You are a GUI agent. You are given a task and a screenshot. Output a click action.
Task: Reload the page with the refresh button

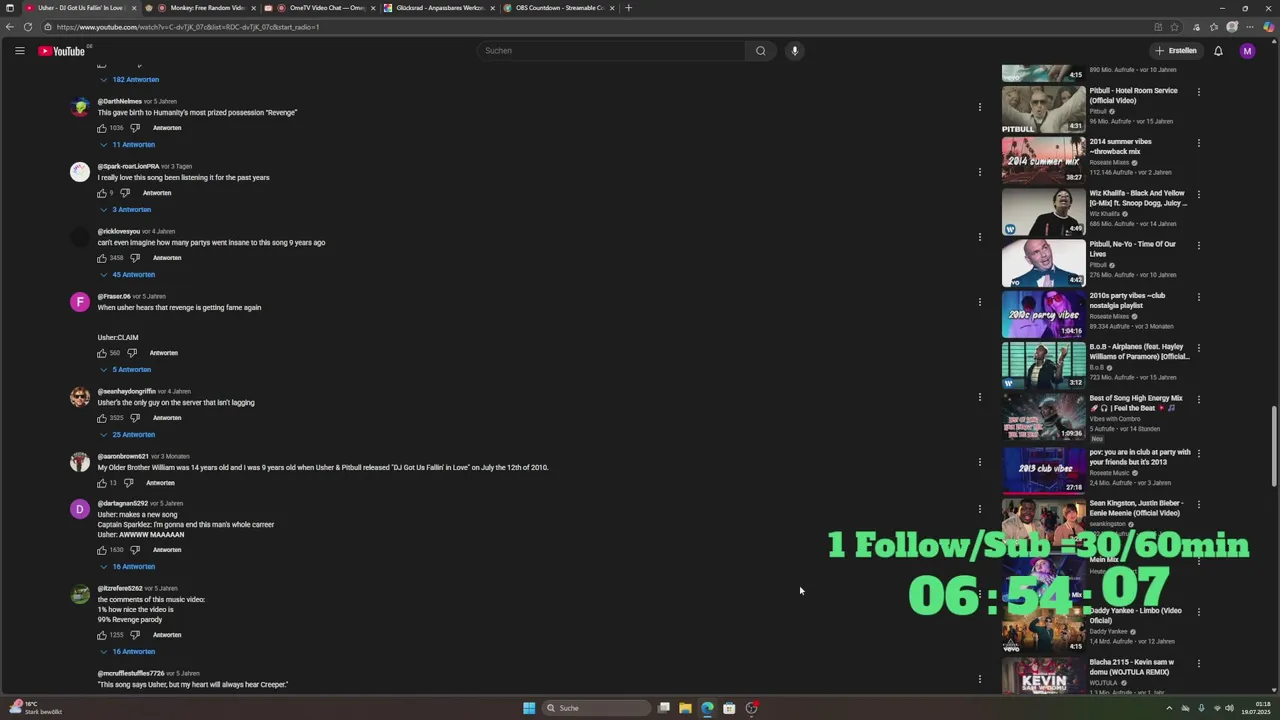point(27,27)
